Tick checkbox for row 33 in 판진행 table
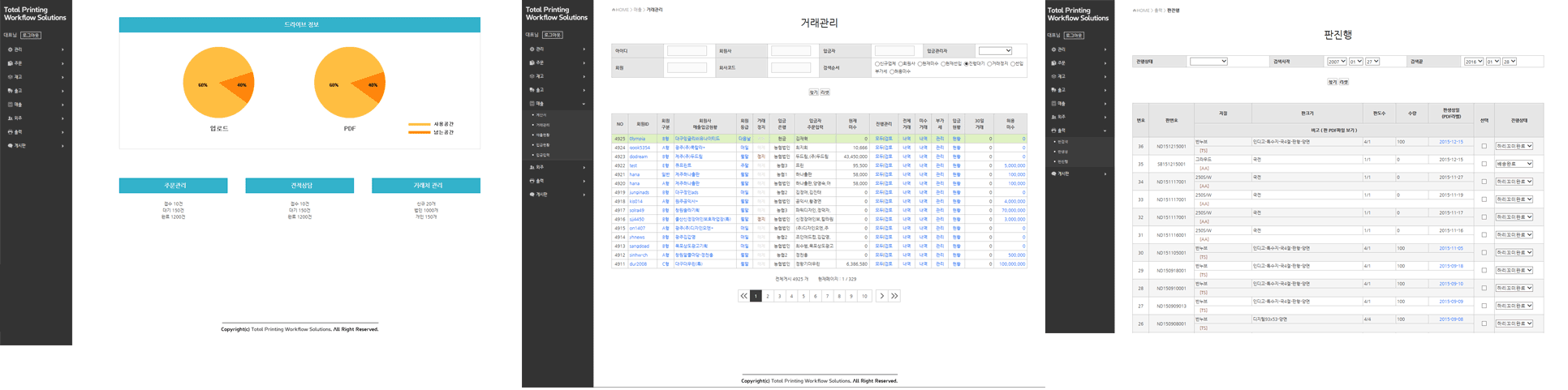Viewport: 1568px width, 390px height. point(1484,199)
